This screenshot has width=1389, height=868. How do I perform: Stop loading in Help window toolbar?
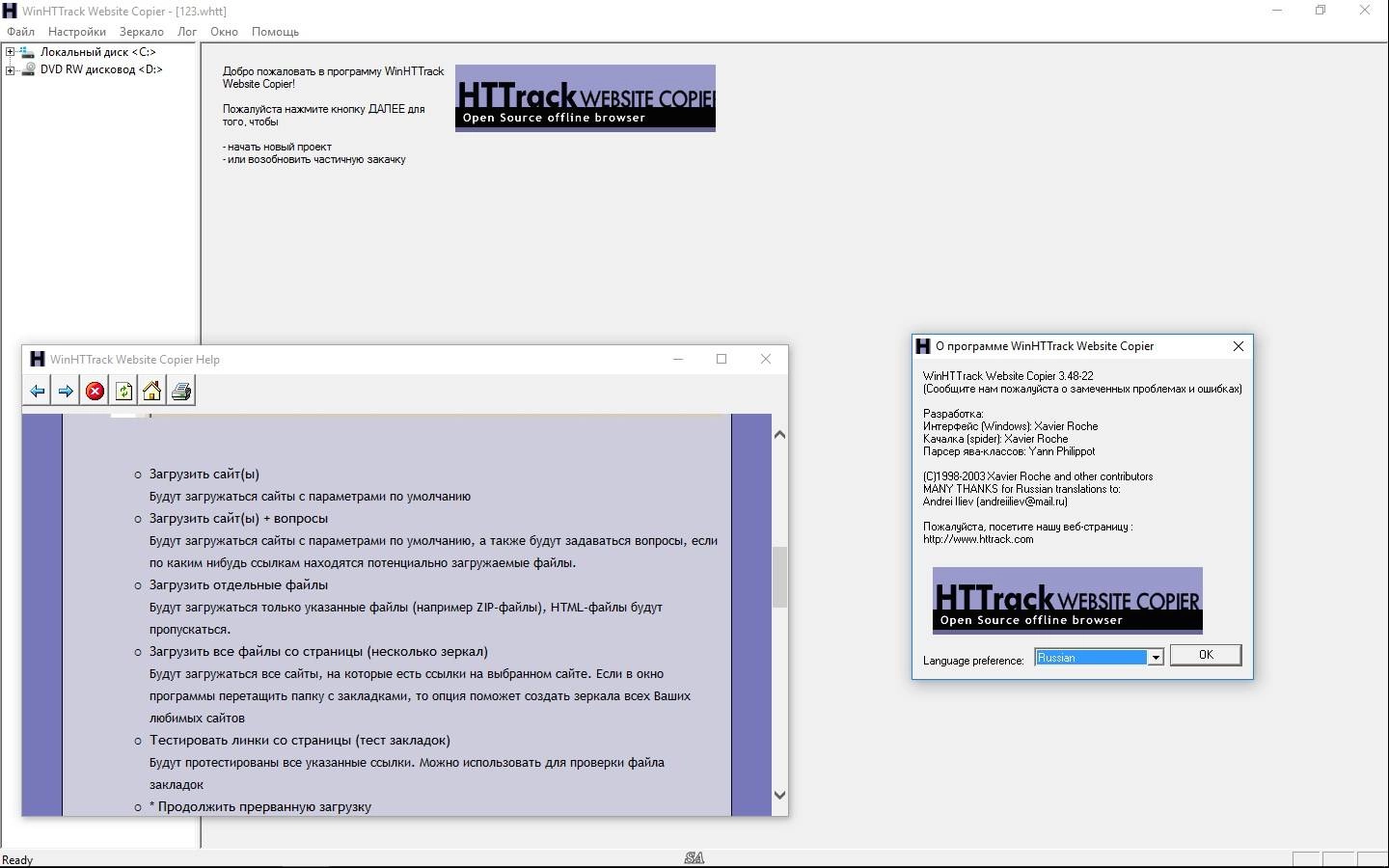95,391
